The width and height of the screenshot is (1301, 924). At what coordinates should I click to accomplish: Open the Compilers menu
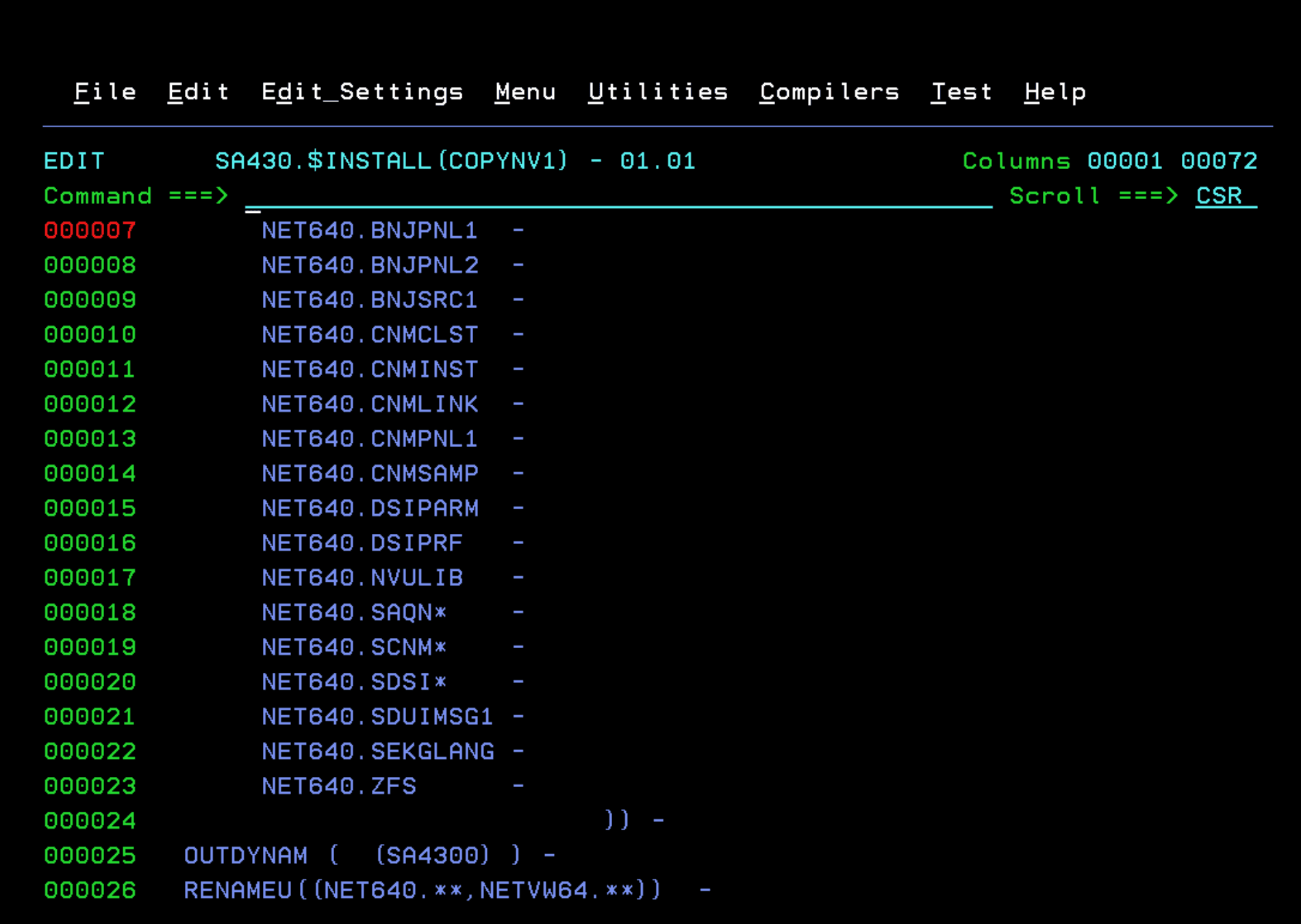click(x=829, y=91)
